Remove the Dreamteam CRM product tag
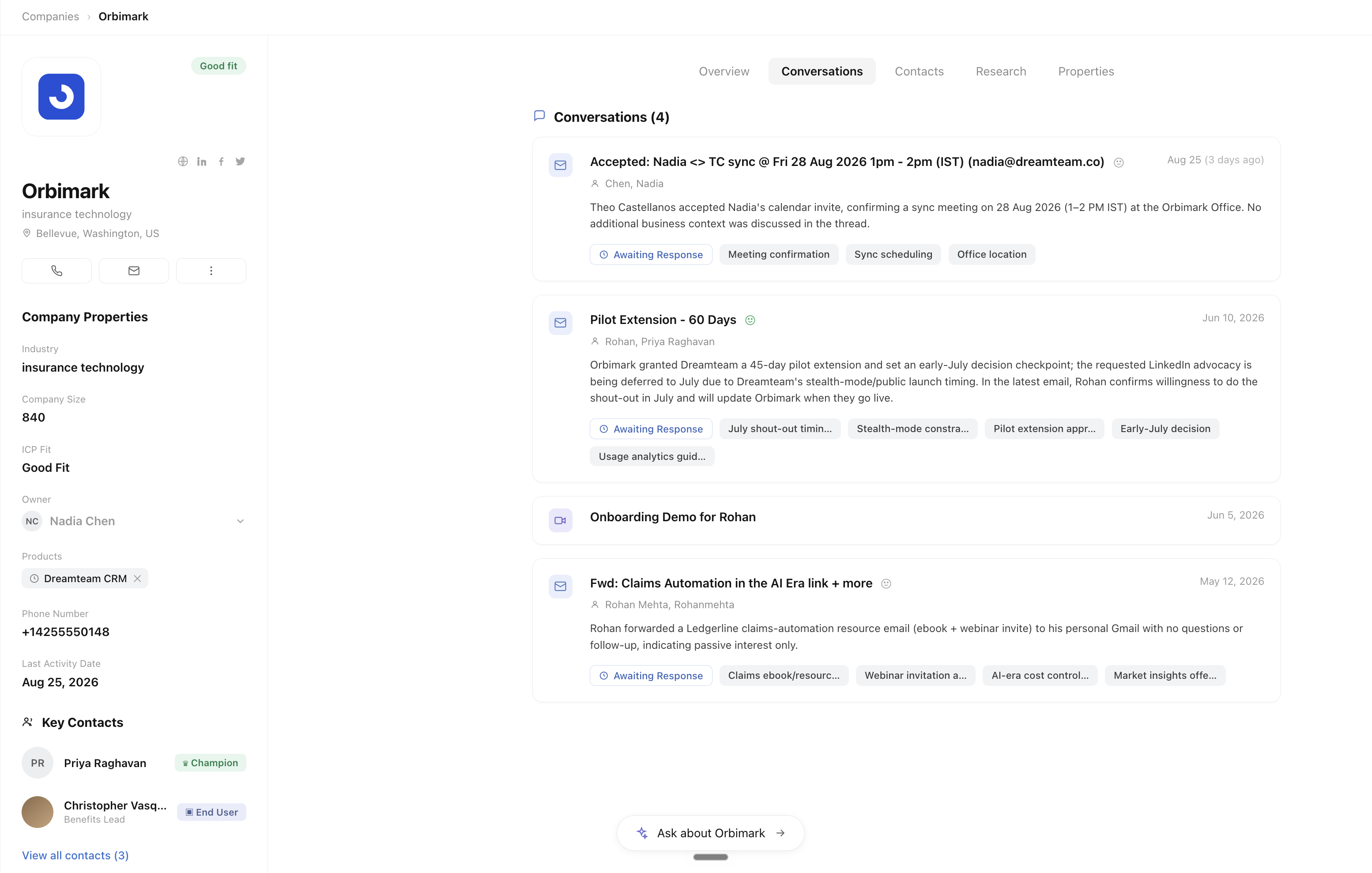 coord(137,579)
